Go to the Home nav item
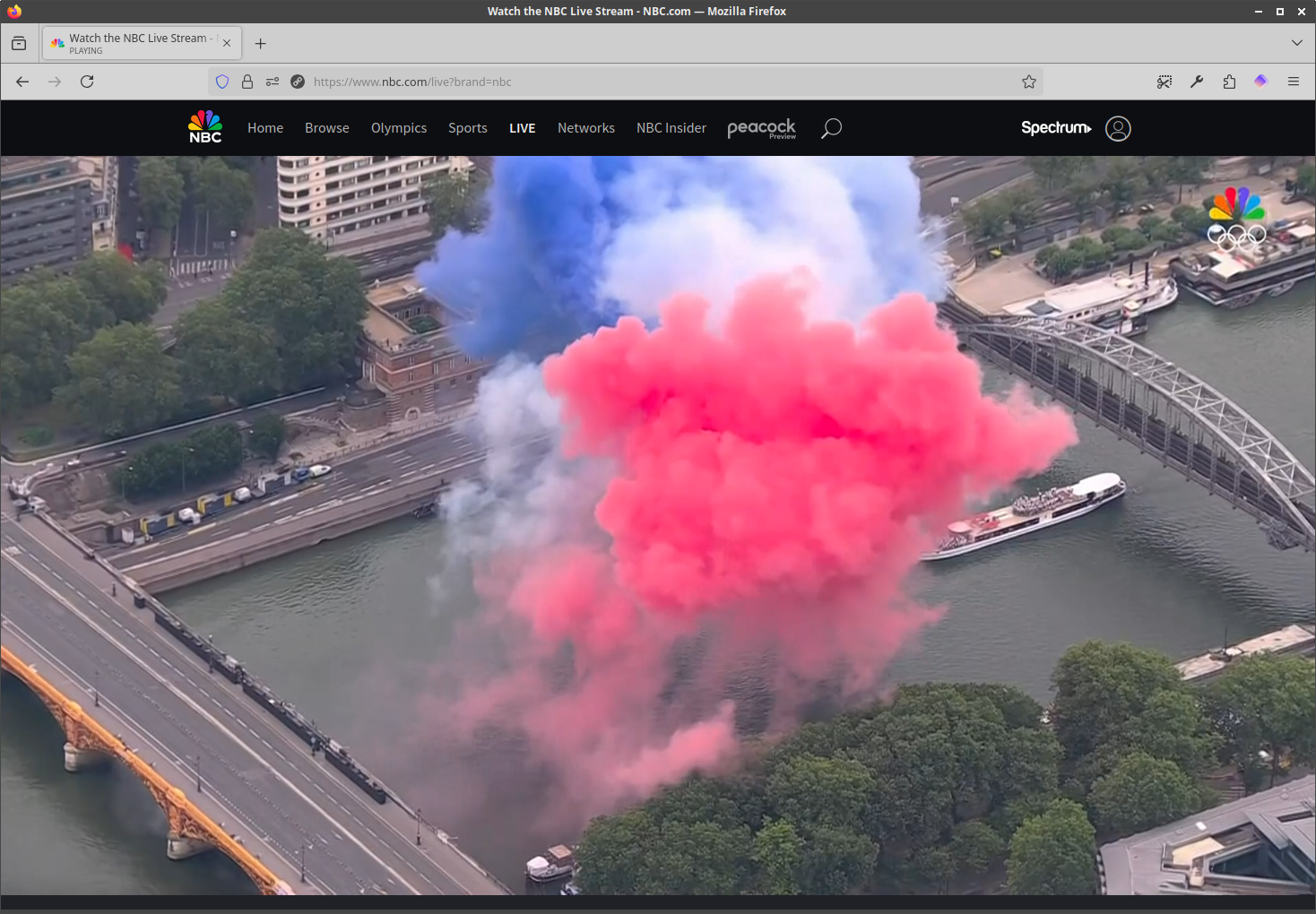This screenshot has height=914, width=1316. pos(265,128)
